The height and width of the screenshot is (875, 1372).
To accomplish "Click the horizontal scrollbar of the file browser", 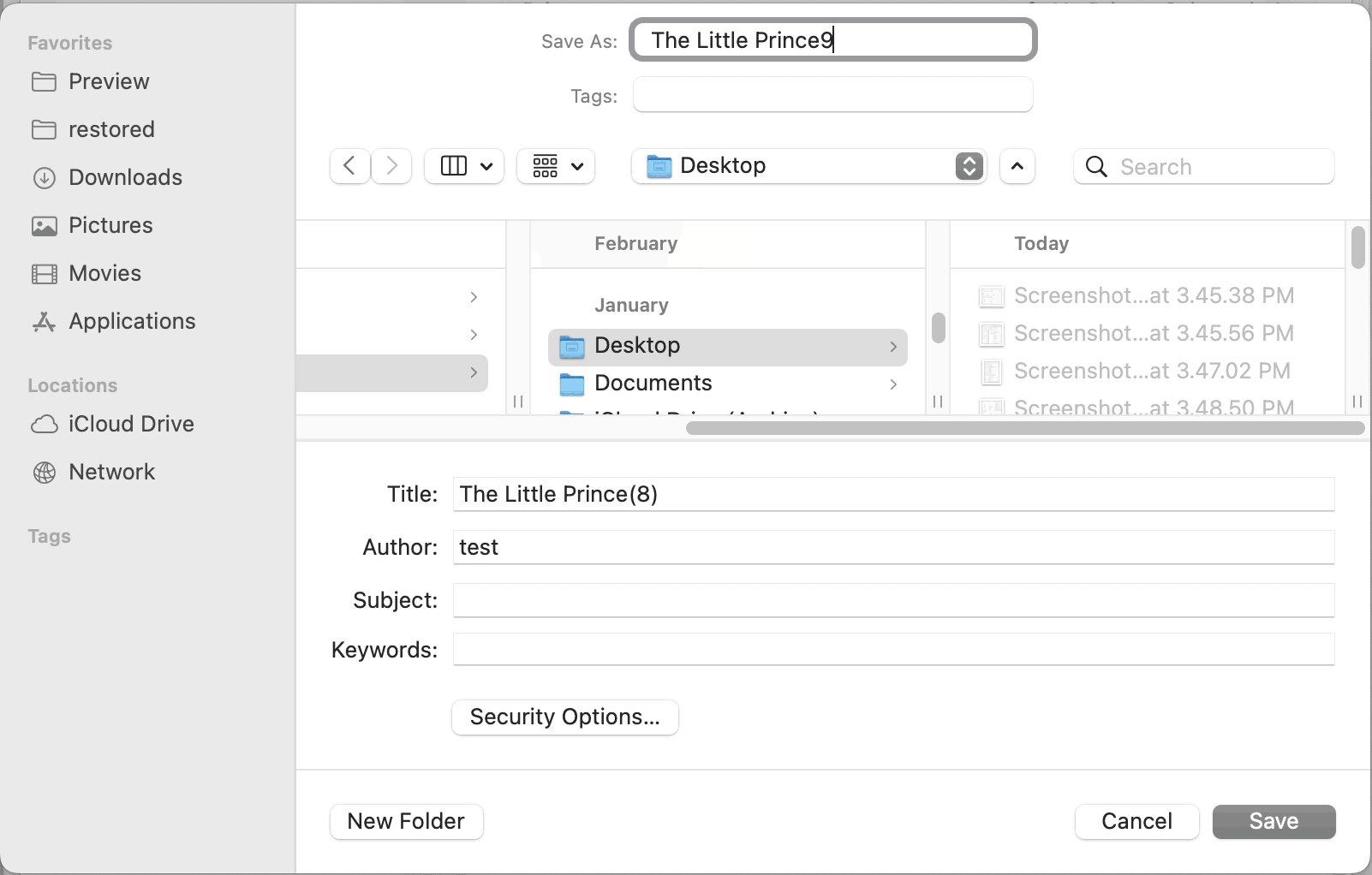I will coord(1025,428).
